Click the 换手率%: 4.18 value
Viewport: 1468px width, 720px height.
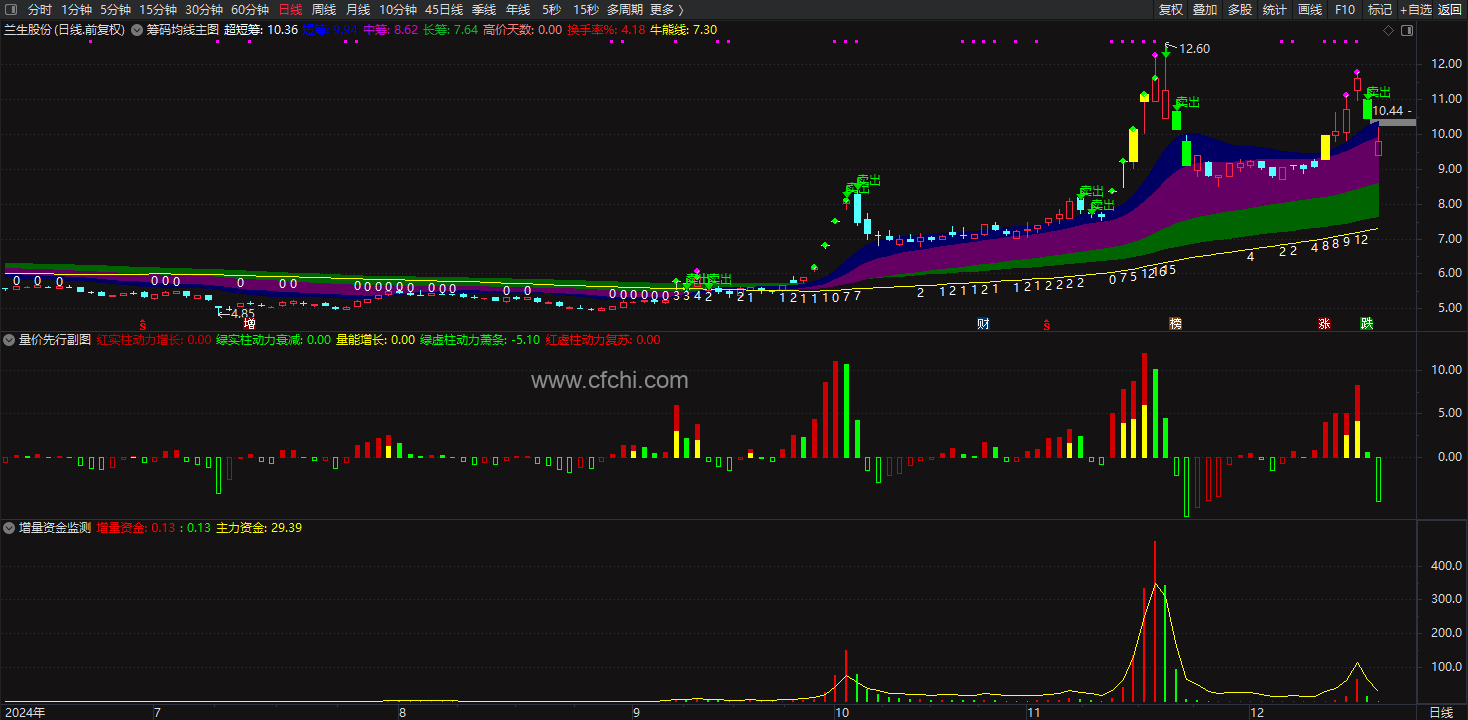pos(606,30)
